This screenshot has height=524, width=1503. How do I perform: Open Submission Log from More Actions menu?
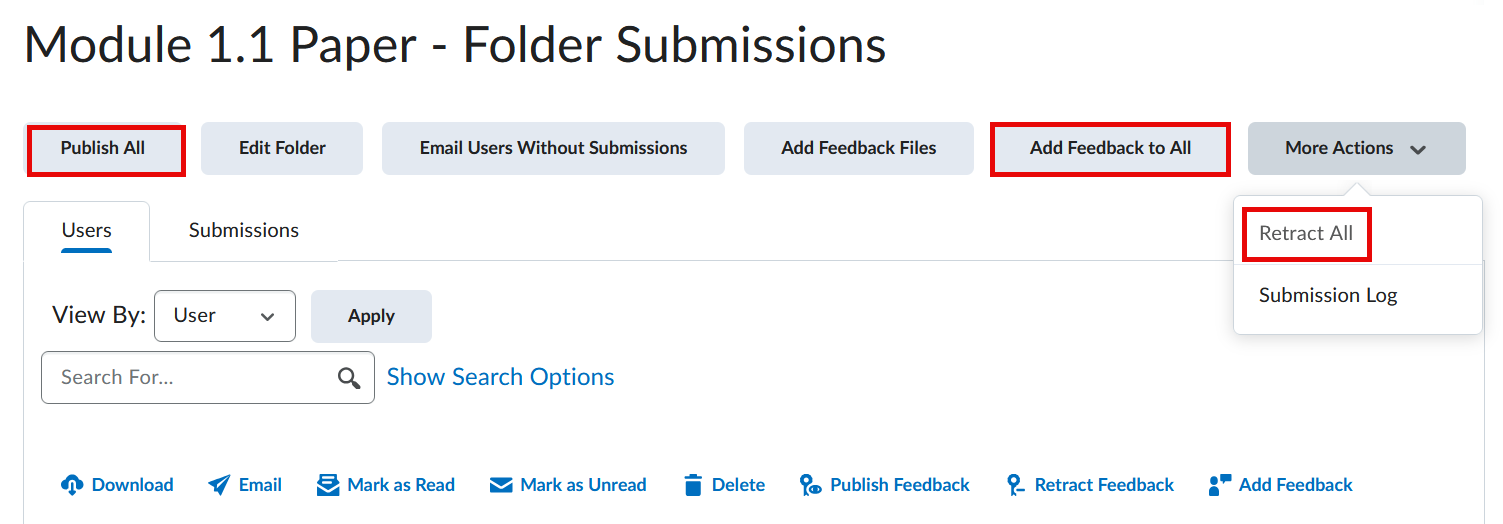click(x=1328, y=296)
